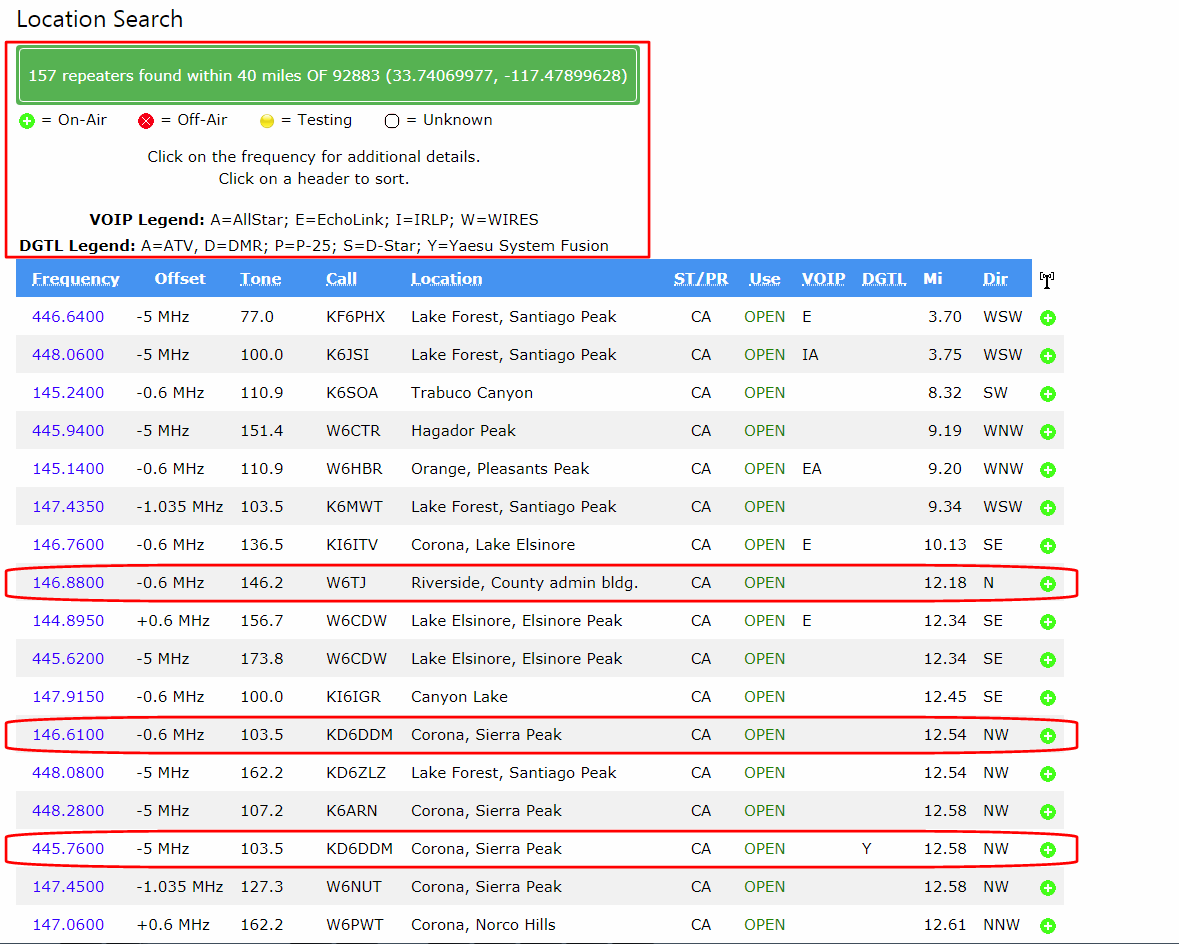Click the green 157 repeaters found banner
Viewport: 1179px width, 944px height.
click(328, 76)
